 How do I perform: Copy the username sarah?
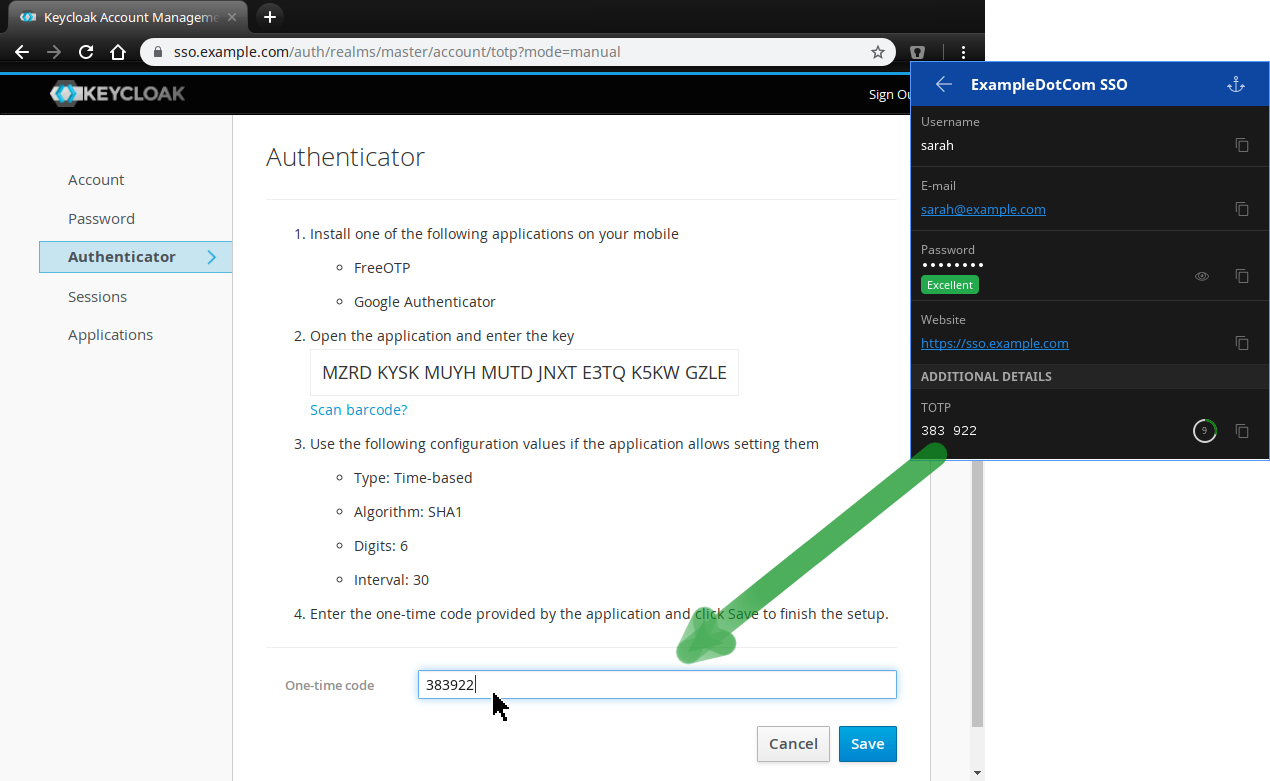click(1242, 145)
